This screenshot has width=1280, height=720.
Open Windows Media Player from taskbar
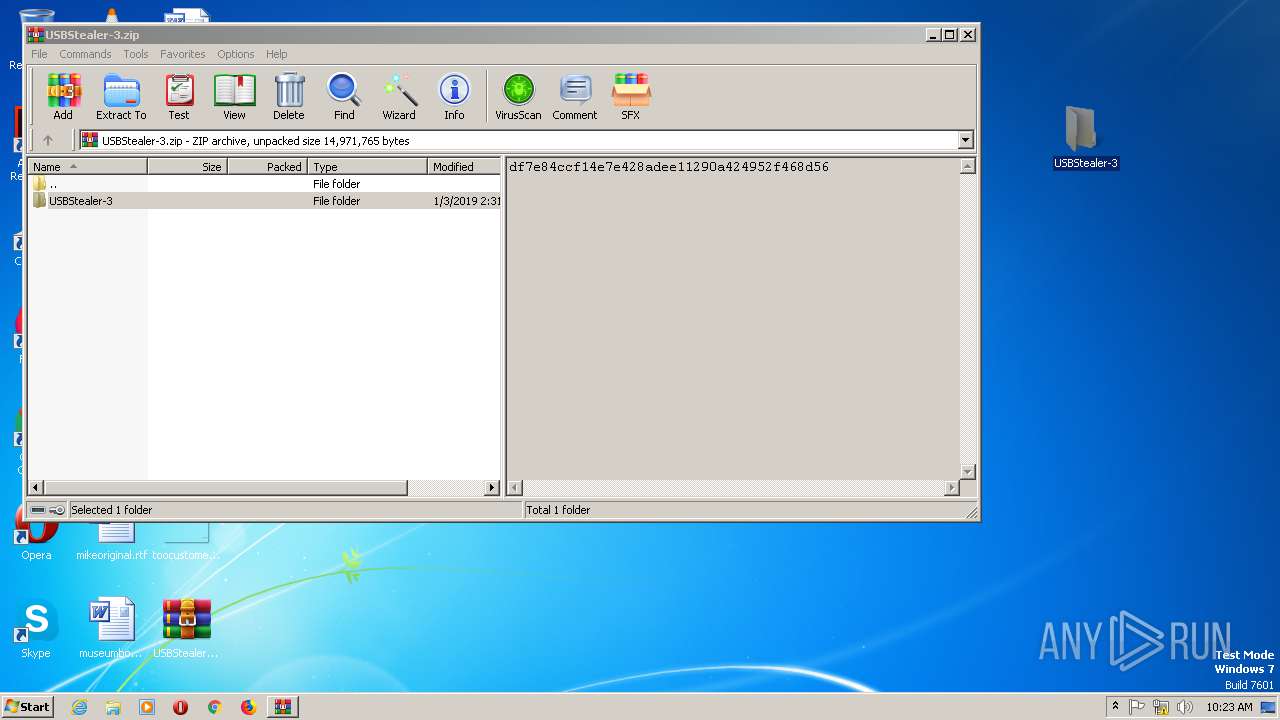(x=147, y=707)
